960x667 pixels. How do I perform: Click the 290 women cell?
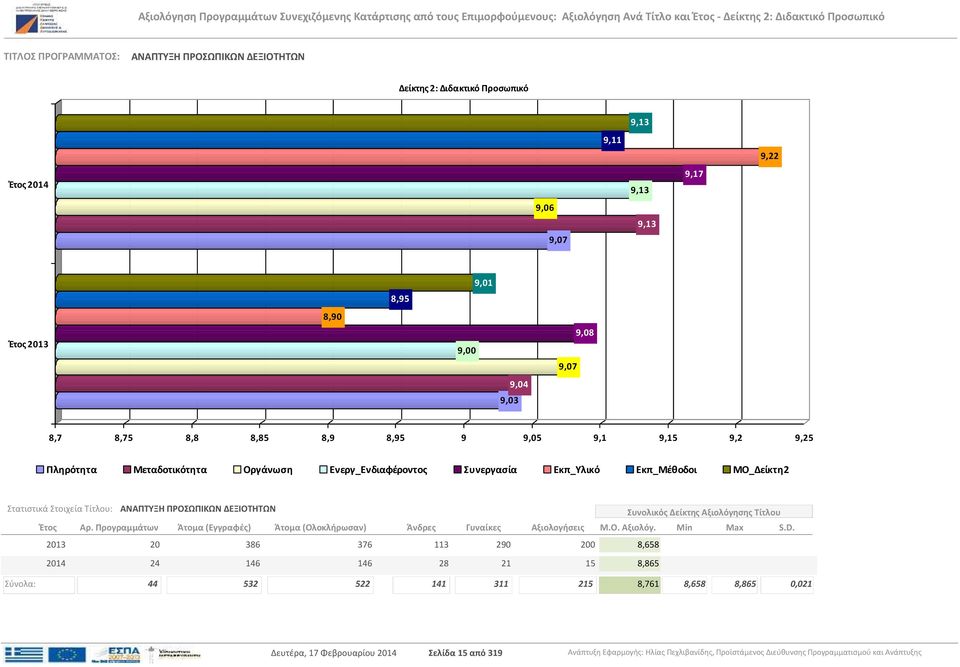pyautogui.click(x=503, y=545)
